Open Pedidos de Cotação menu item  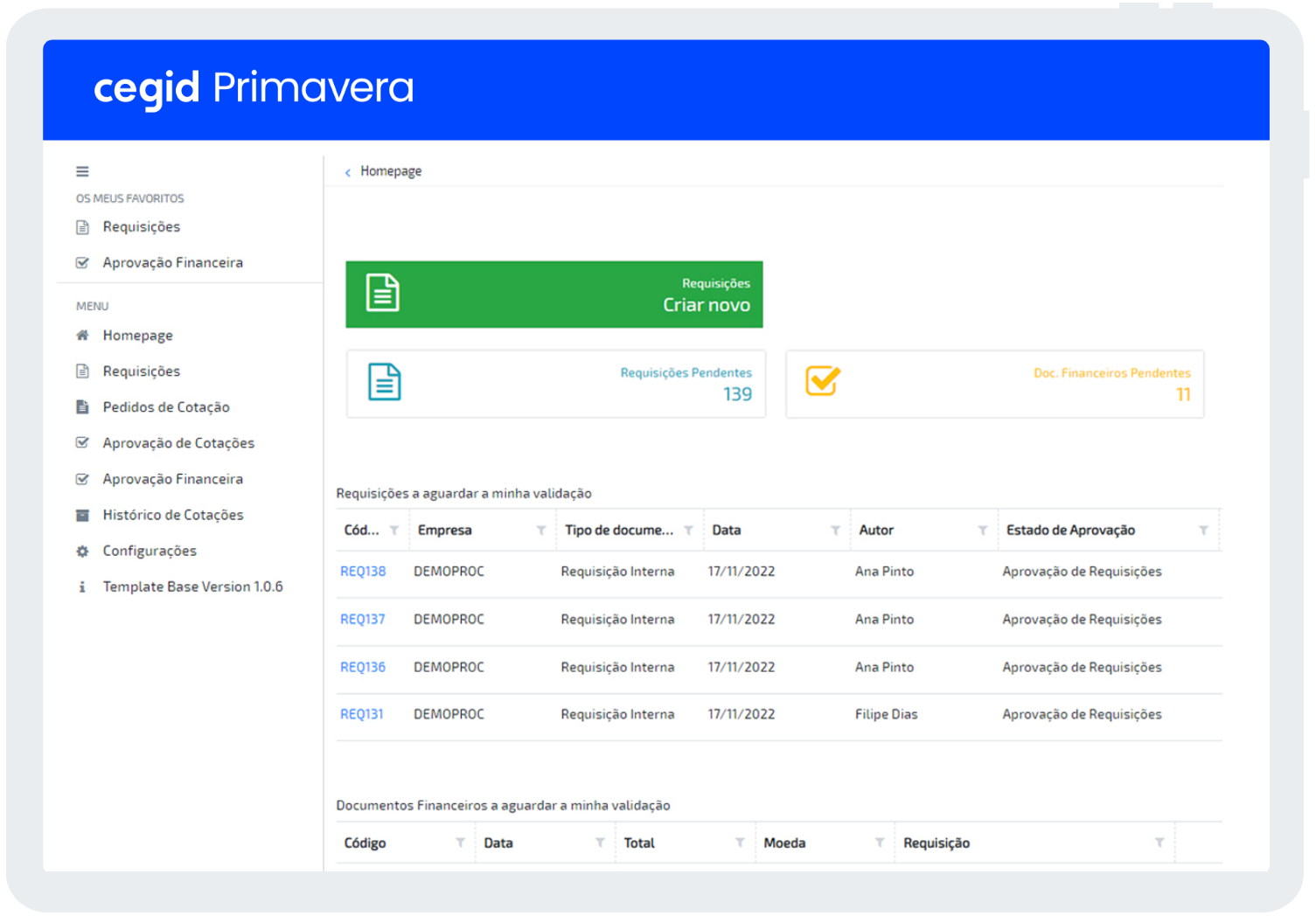(166, 407)
